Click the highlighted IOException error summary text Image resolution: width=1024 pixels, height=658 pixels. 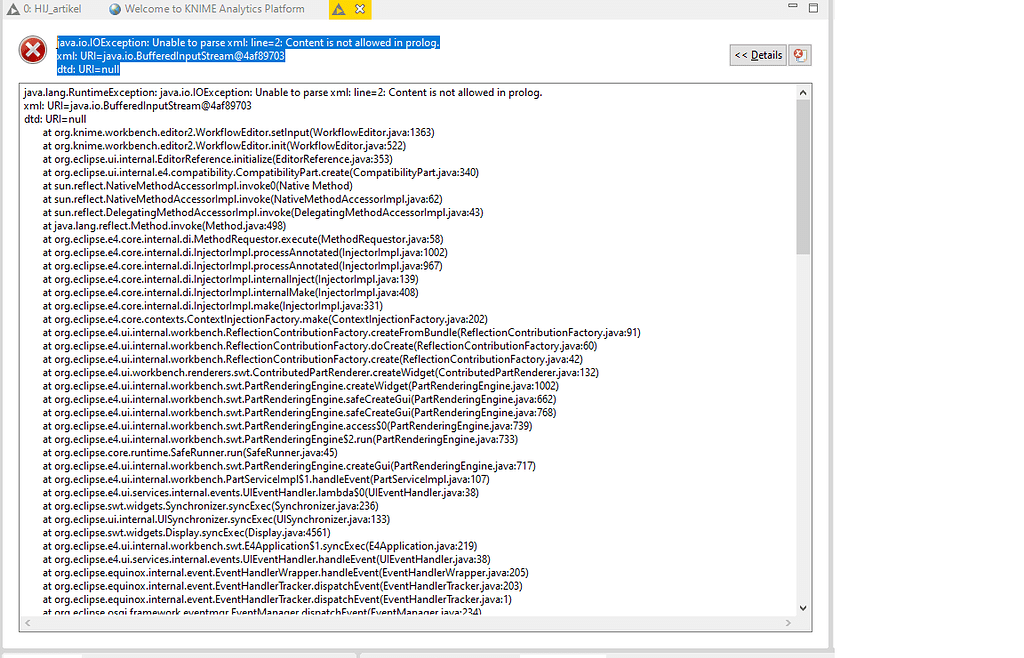[x=250, y=43]
